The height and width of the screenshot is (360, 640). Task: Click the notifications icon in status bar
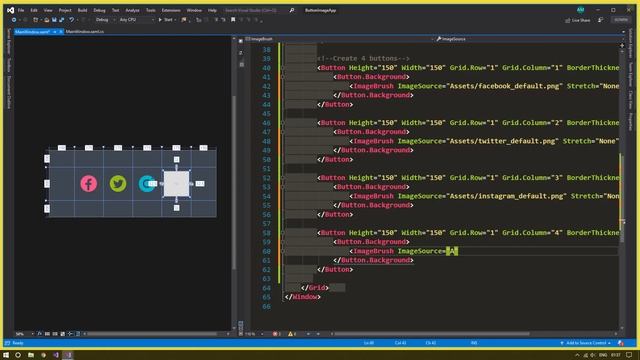621,343
